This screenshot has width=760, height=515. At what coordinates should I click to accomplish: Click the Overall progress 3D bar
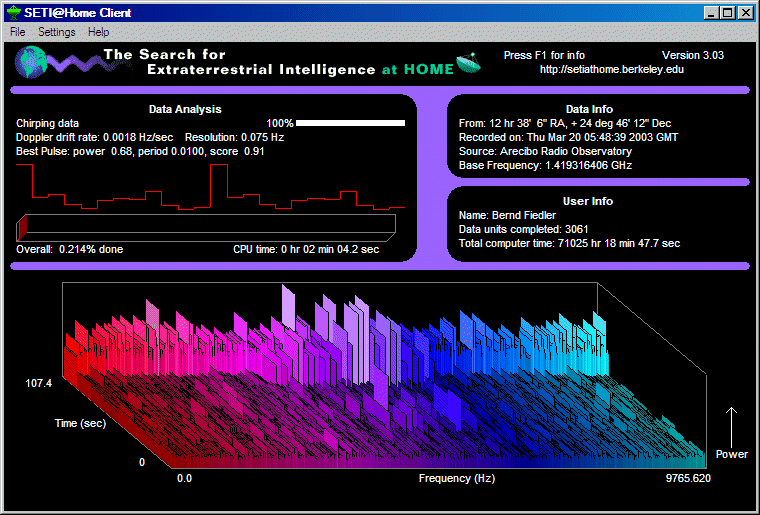[206, 227]
